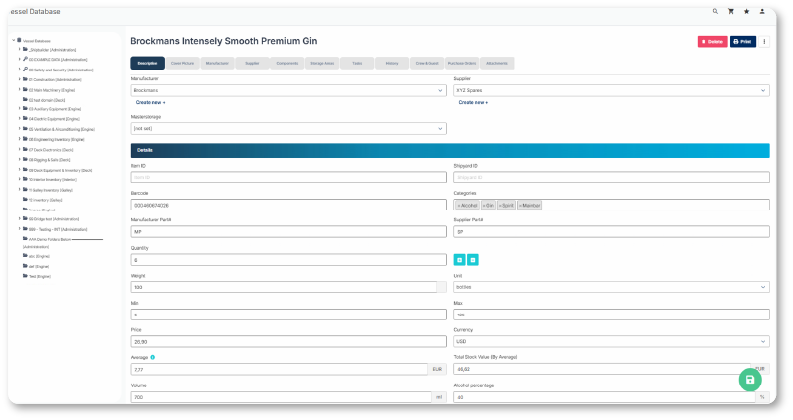Screen dimensions: 793x420
Task: Expand the 04 Electric Equipment (Engine) node
Action: (x=20, y=119)
